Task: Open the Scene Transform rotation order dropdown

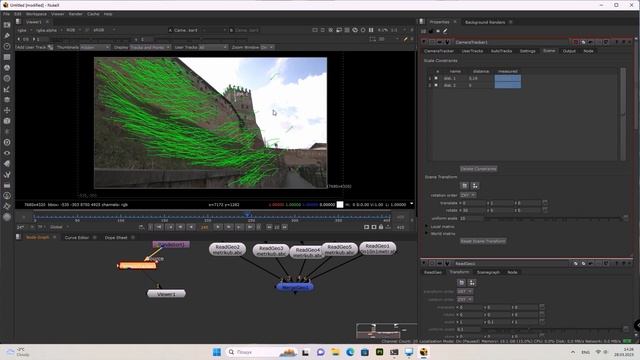Action: 468,195
